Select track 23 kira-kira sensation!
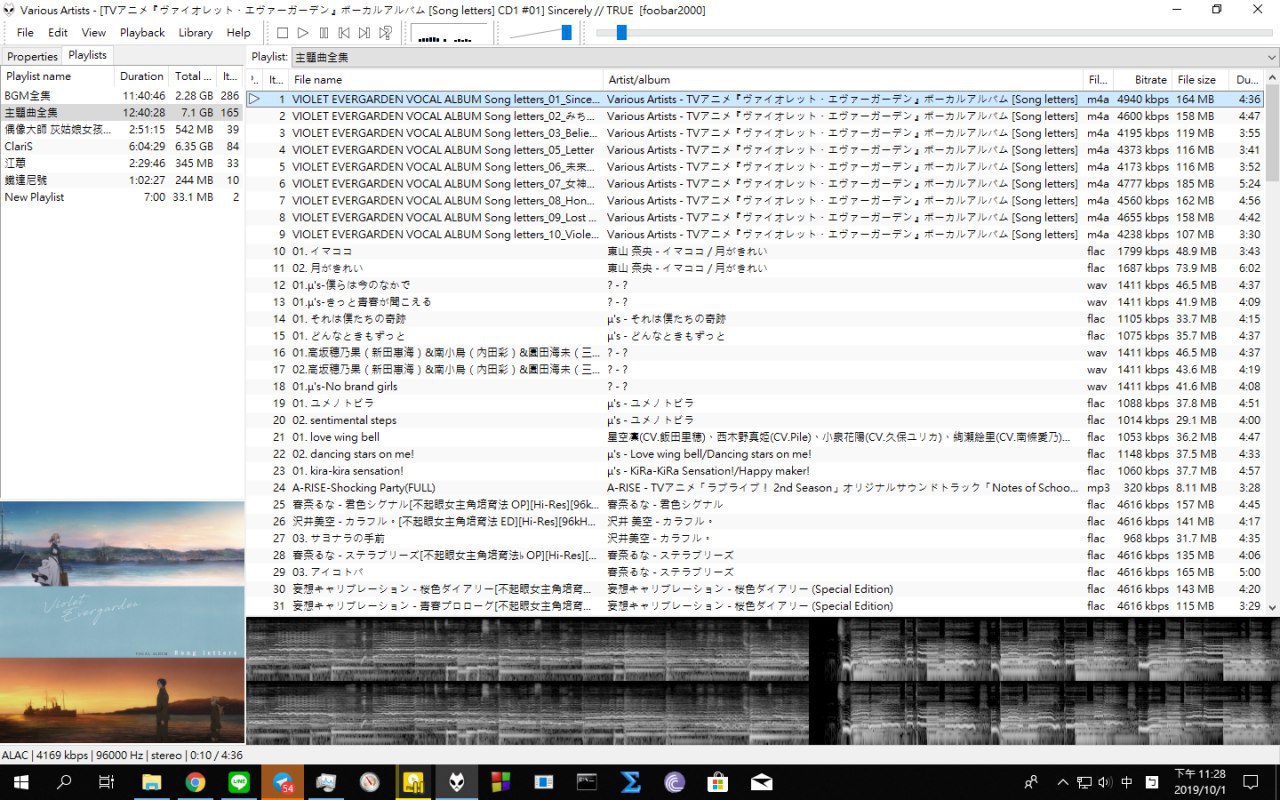1280x800 pixels. point(755,471)
